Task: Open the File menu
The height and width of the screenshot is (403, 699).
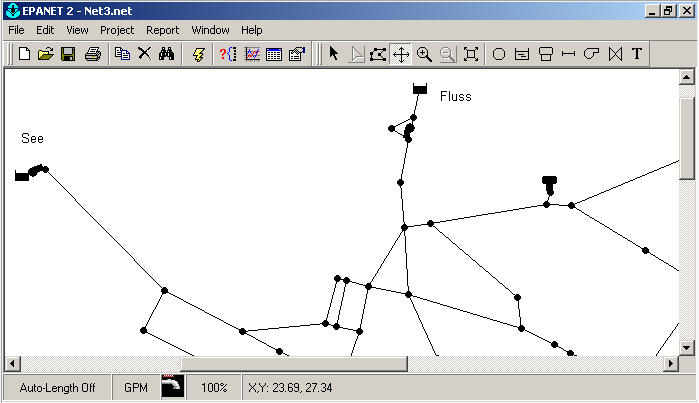Action: (16, 30)
